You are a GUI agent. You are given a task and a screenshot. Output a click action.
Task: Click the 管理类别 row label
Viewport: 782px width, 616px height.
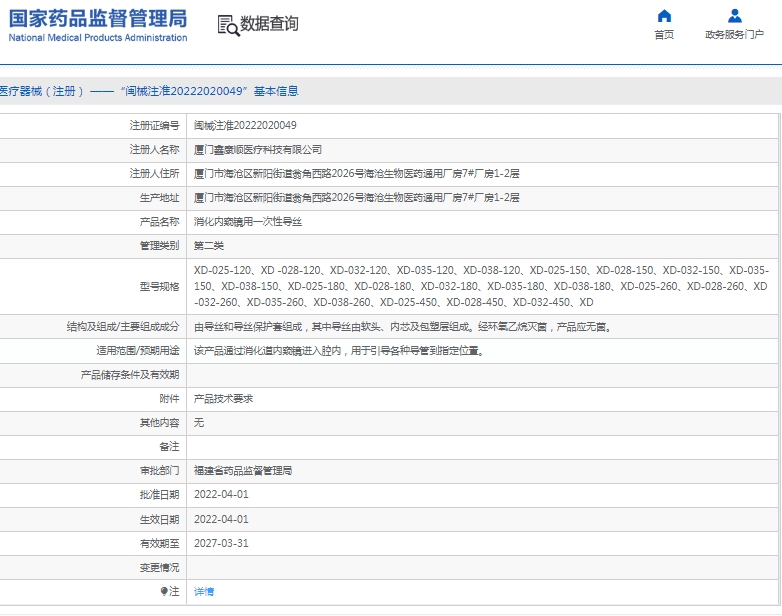click(x=160, y=245)
